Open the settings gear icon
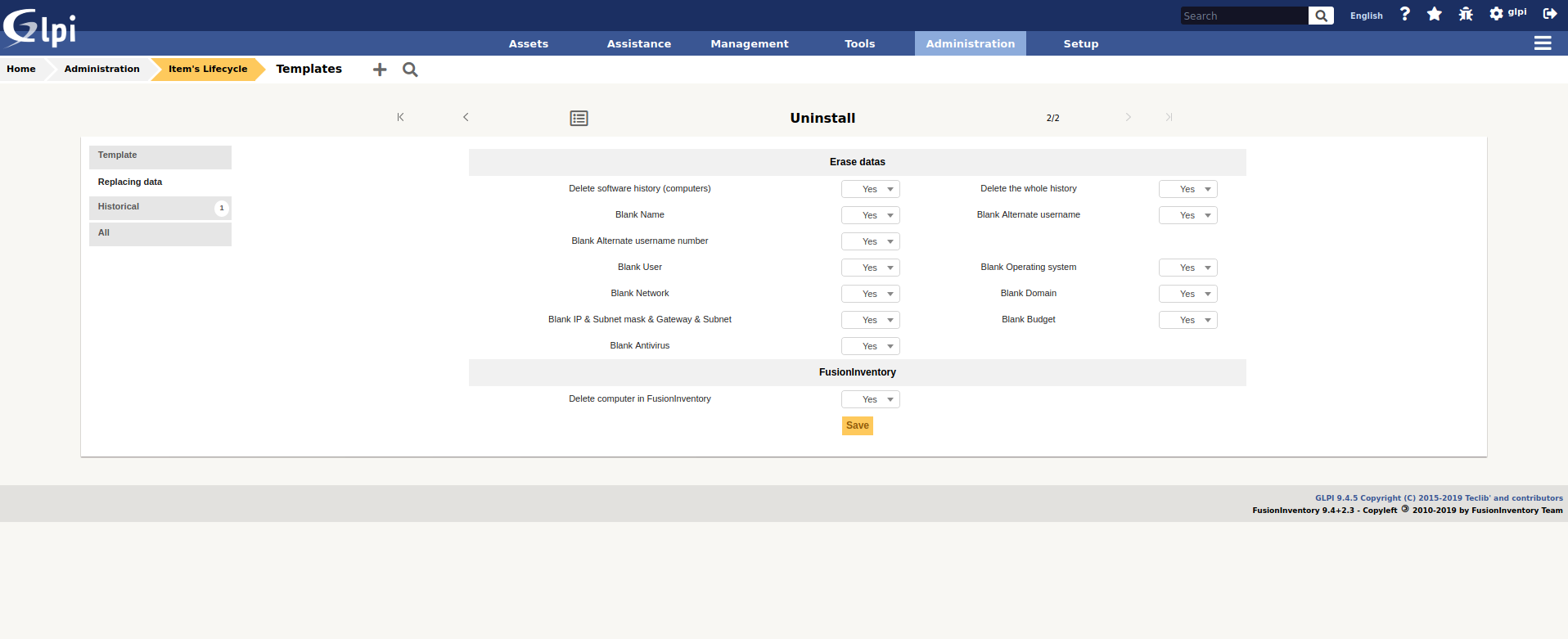This screenshot has height=639, width=1568. click(1496, 14)
